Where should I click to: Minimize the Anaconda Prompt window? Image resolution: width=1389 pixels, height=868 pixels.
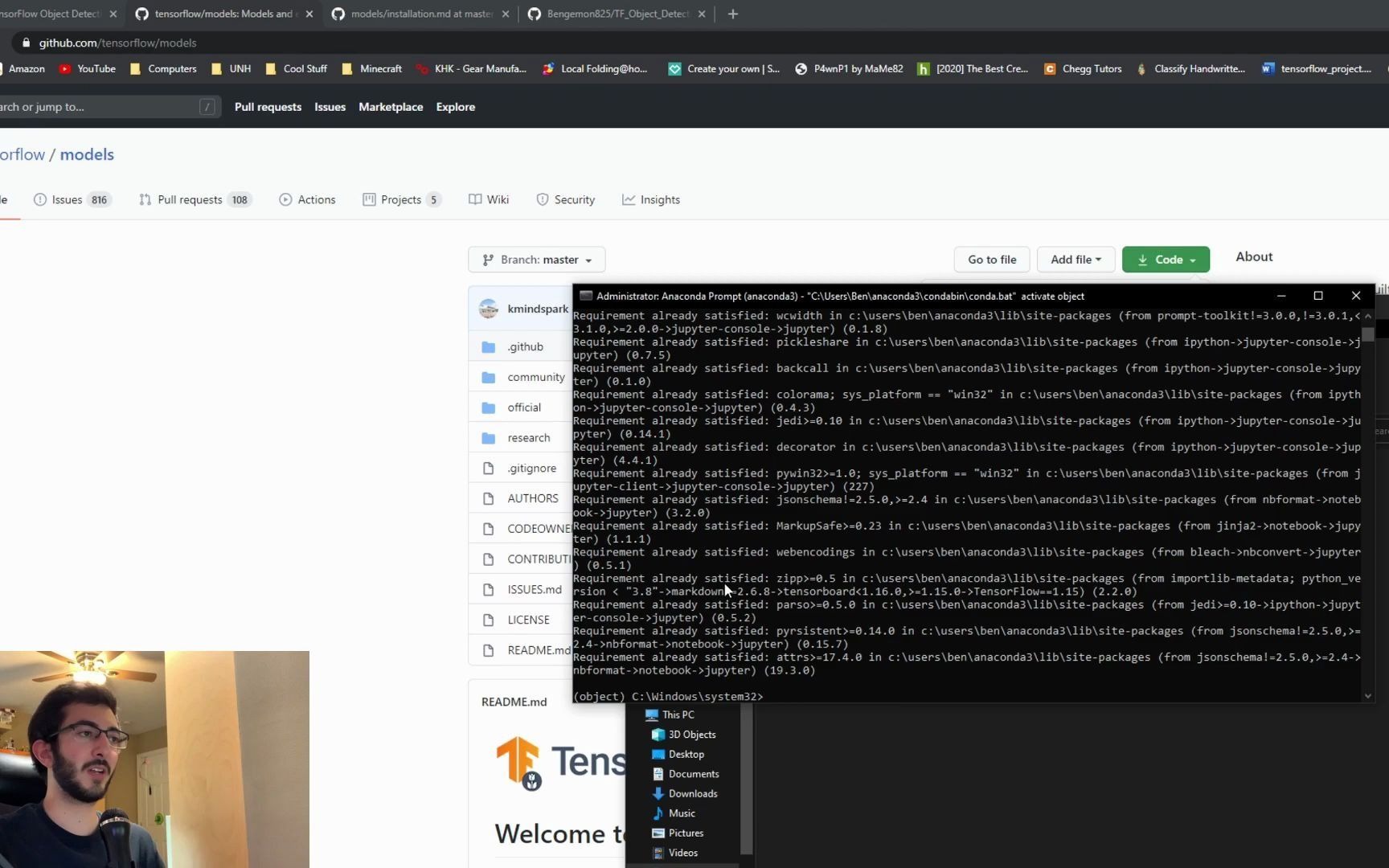[1281, 296]
